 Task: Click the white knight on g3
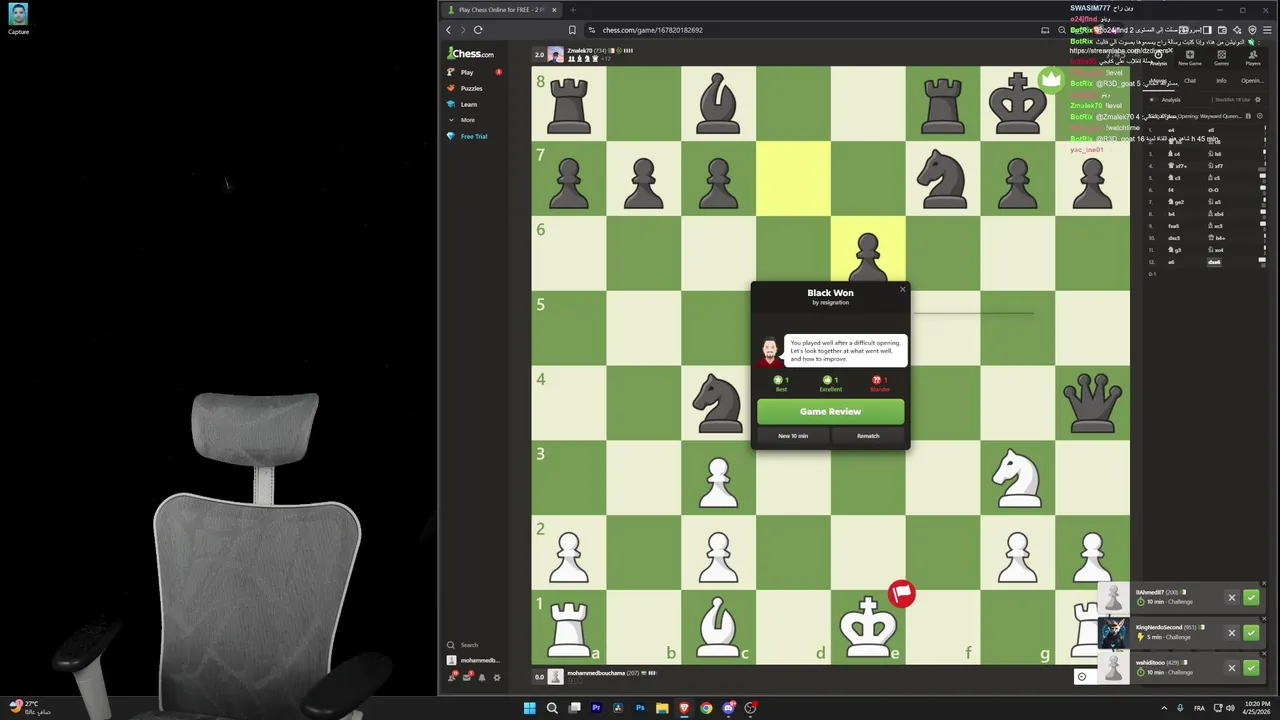click(x=1017, y=477)
